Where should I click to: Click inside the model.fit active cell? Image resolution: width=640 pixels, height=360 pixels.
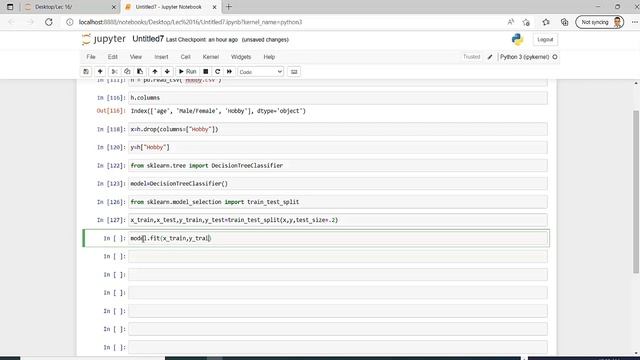click(x=338, y=238)
